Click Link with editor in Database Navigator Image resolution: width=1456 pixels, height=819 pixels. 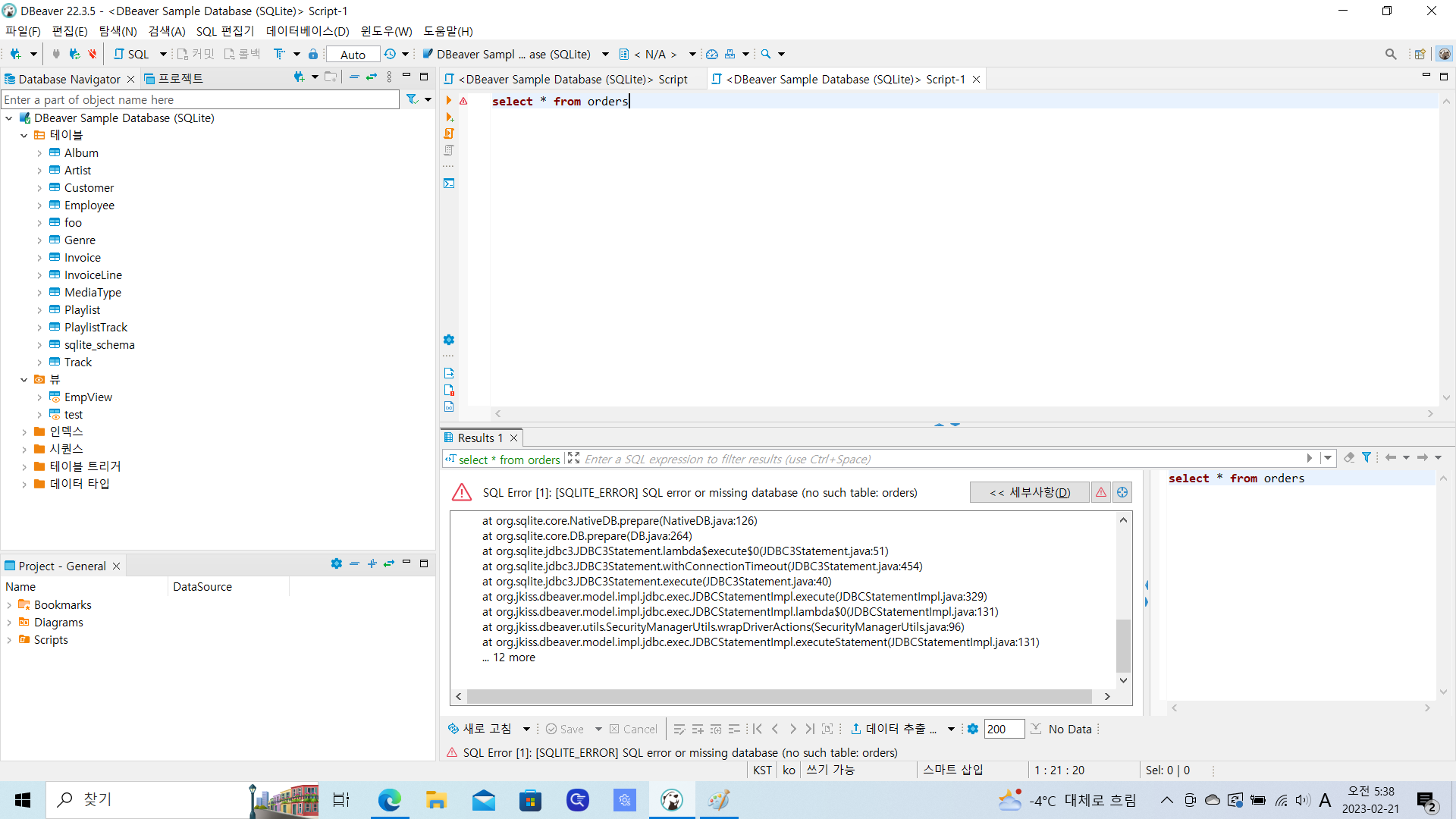(372, 77)
